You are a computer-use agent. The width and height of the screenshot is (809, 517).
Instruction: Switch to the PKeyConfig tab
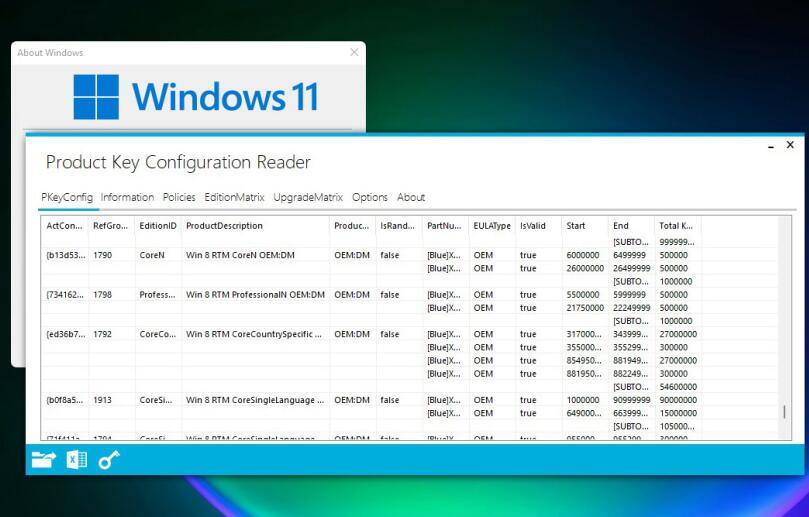tap(67, 197)
